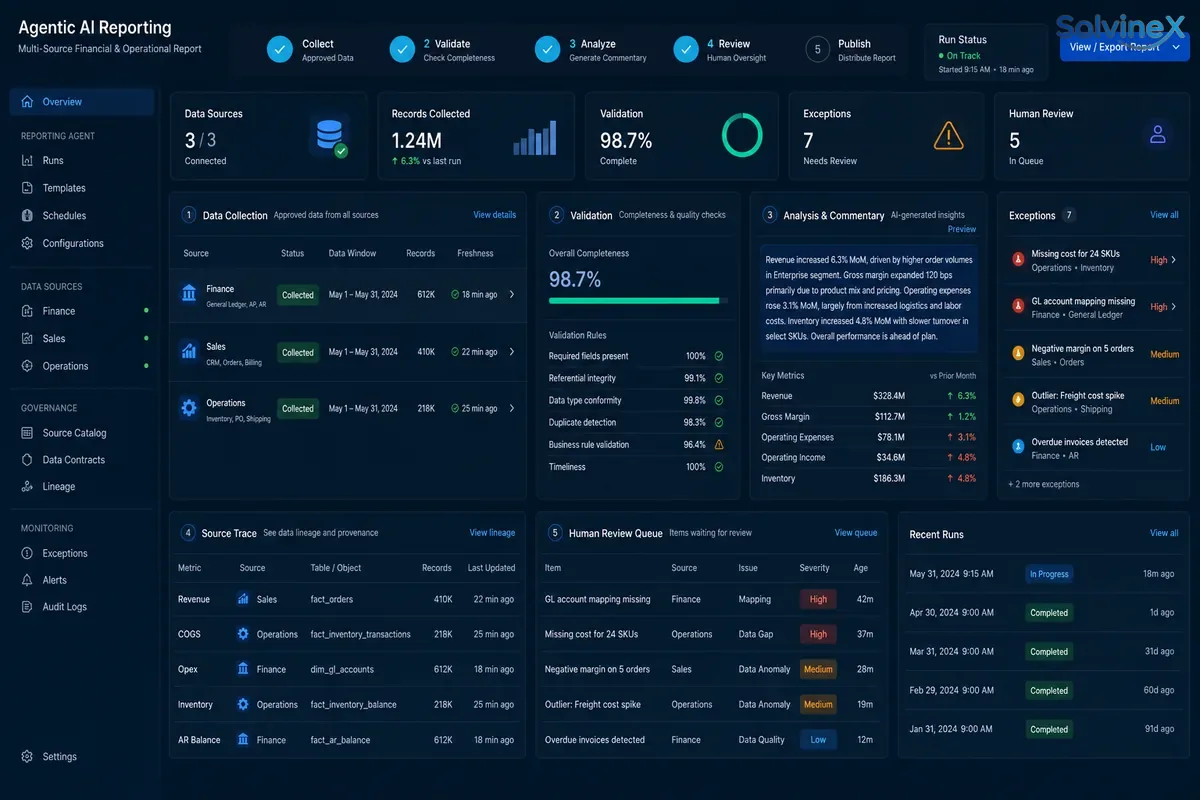Click Low badge for Overdue invoices row
The width and height of the screenshot is (1200, 800).
[x=818, y=740]
